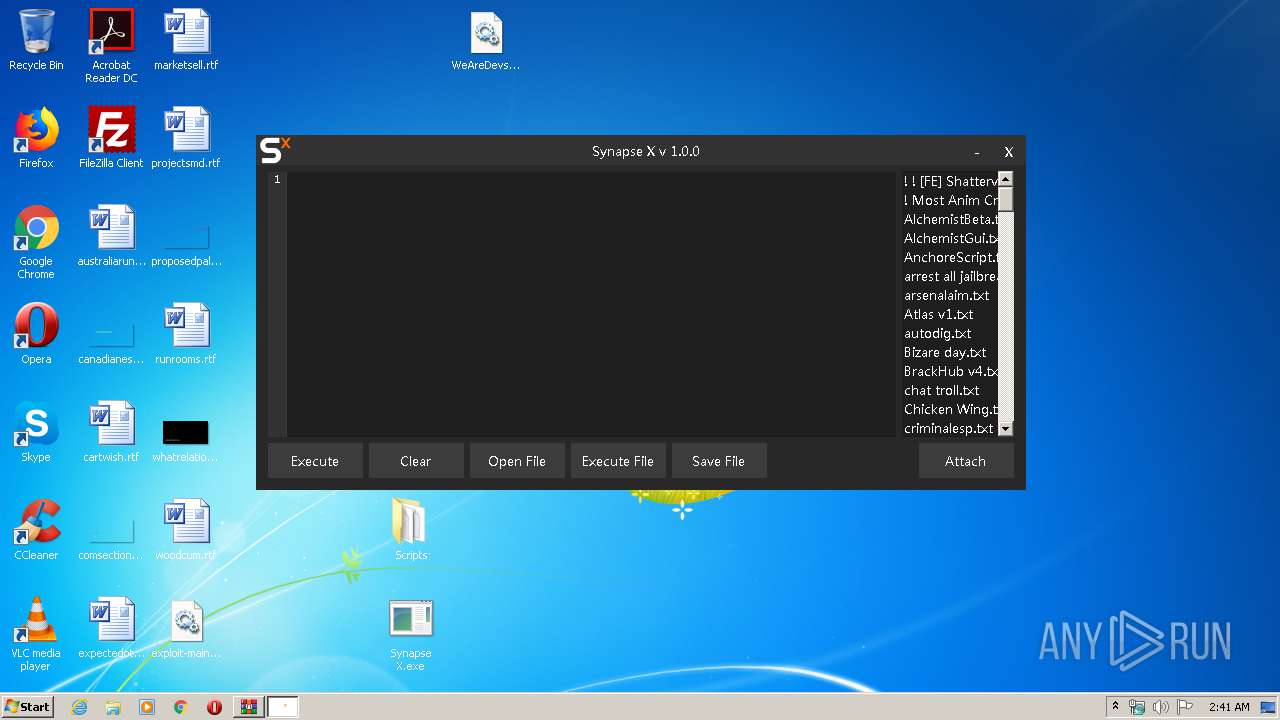This screenshot has height=720, width=1280.
Task: Select BrackHub v4 script entry
Action: coord(950,371)
